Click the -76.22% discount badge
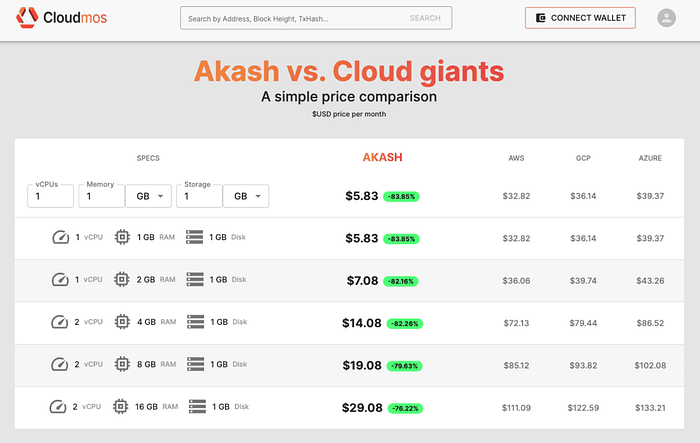Image resolution: width=700 pixels, height=443 pixels. pyautogui.click(x=405, y=409)
